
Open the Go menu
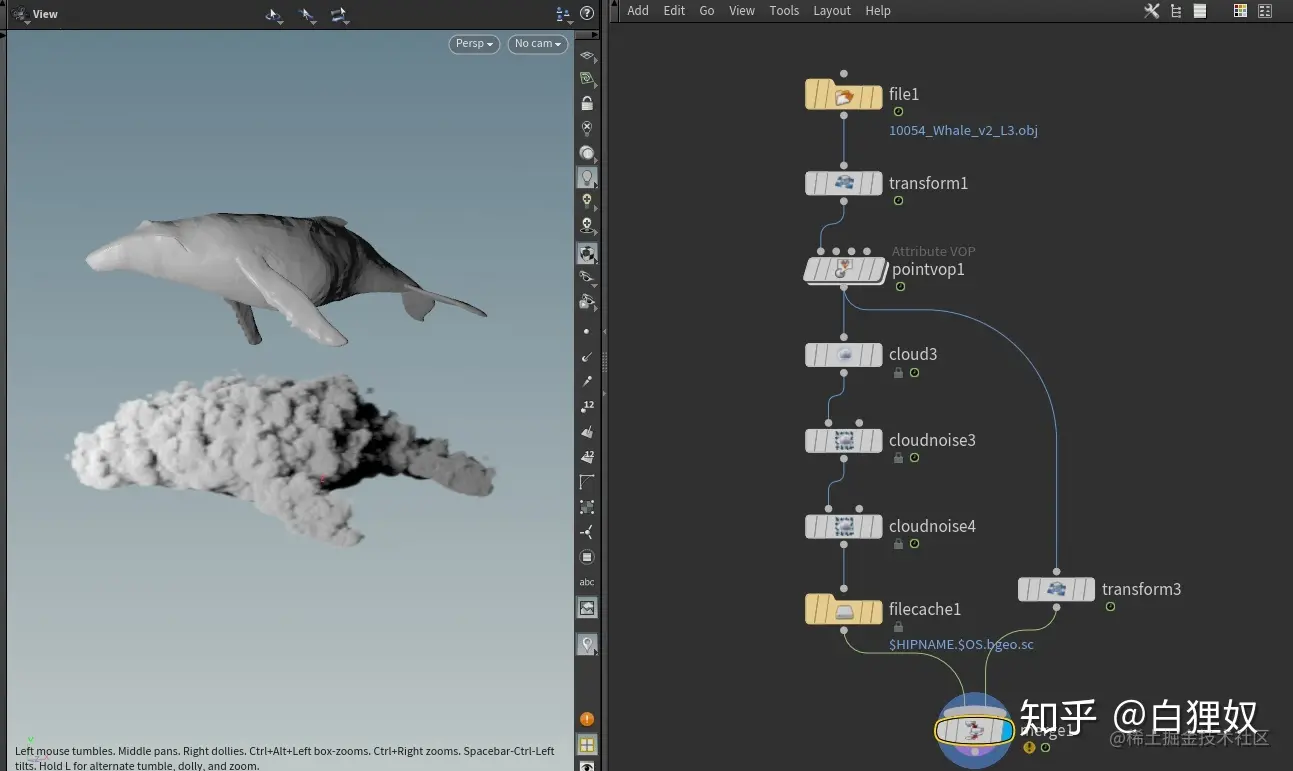(707, 11)
